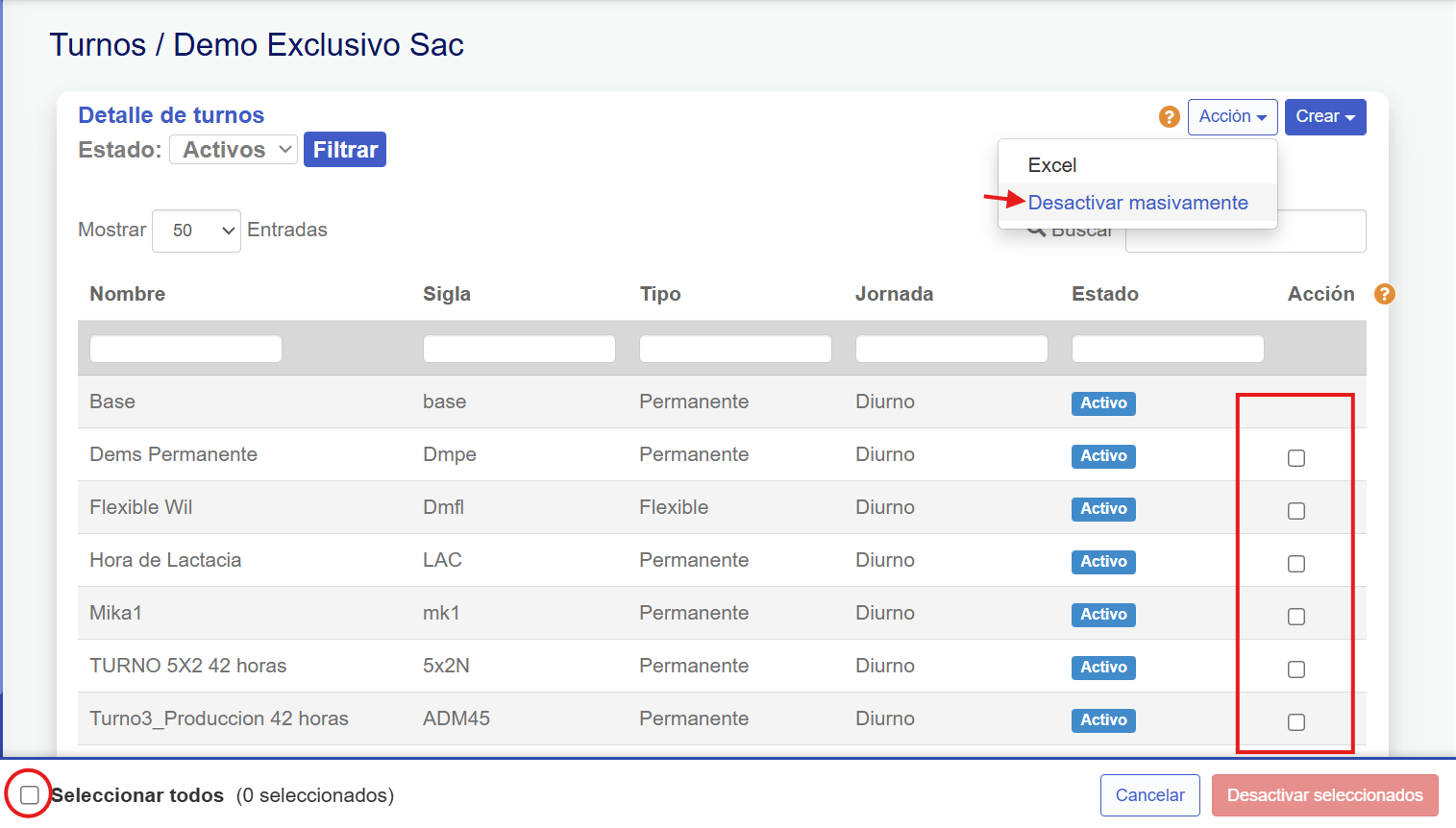Expand the Mostrar entries count dropdown

(196, 231)
